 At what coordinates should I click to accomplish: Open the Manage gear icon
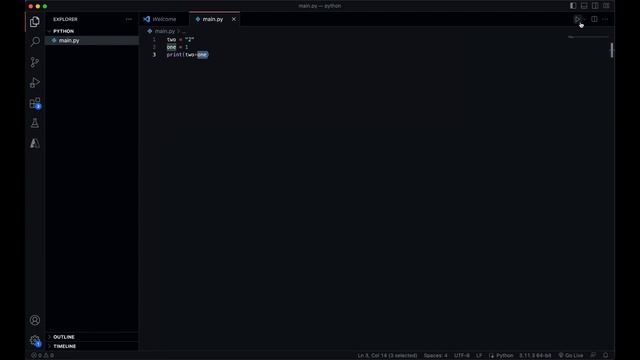pyautogui.click(x=35, y=340)
